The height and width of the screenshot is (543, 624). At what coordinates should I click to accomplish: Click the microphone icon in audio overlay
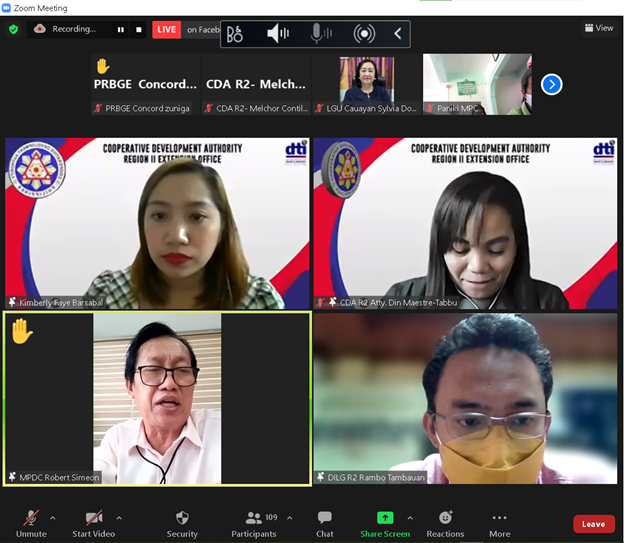pyautogui.click(x=321, y=33)
